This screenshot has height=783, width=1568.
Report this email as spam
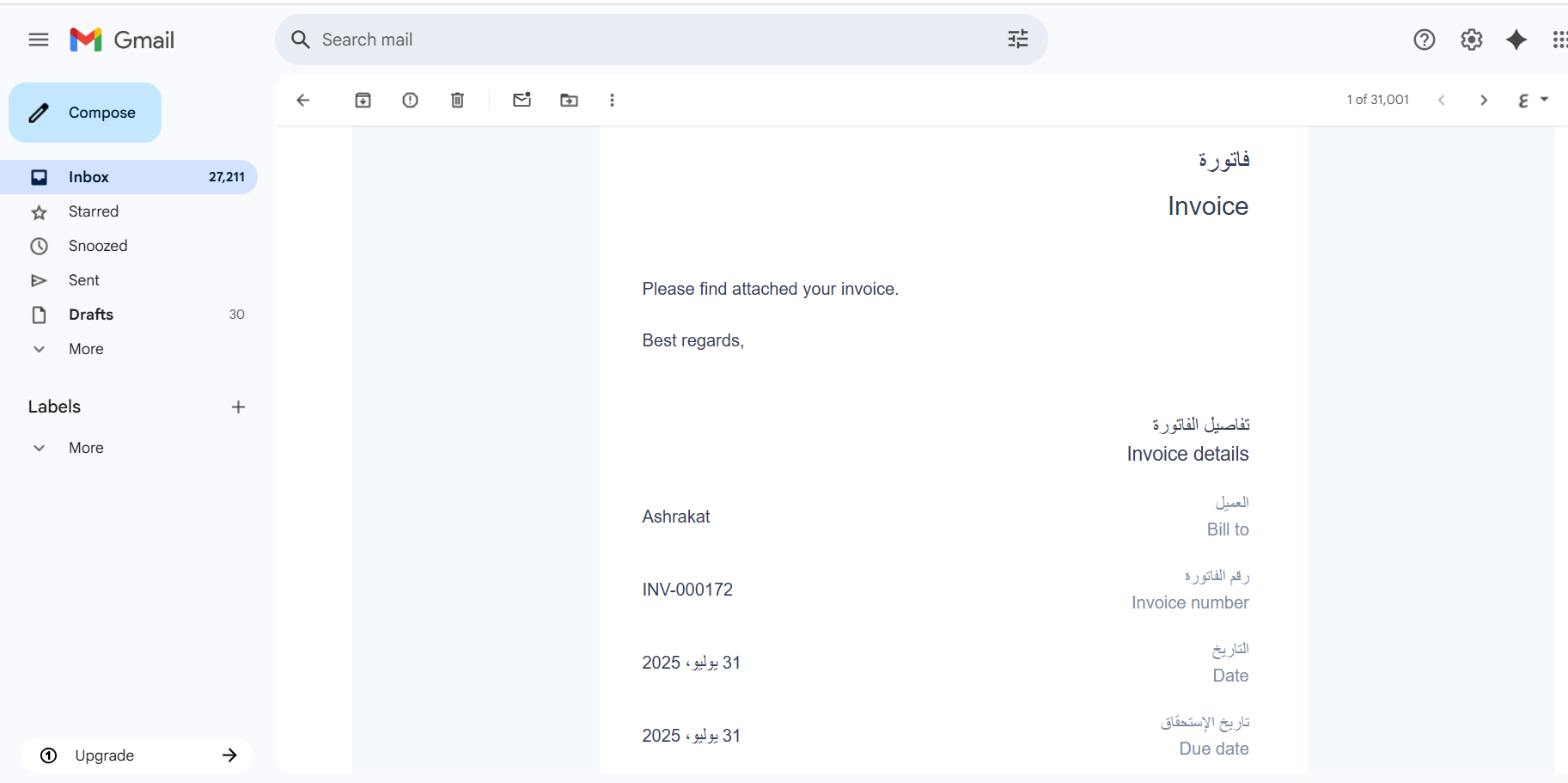pos(410,101)
